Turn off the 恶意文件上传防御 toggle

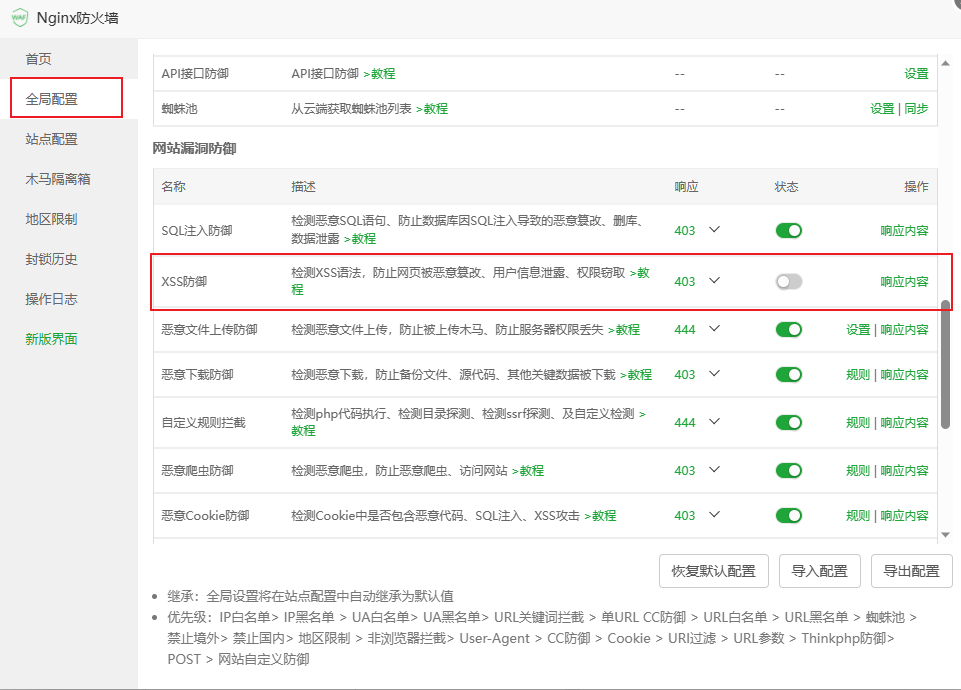click(788, 329)
